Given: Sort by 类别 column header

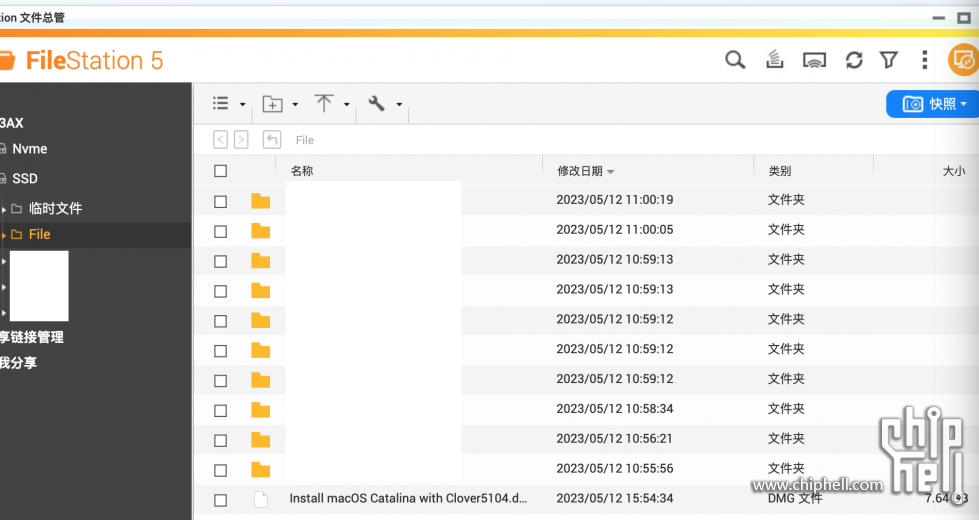Looking at the screenshot, I should tap(780, 171).
